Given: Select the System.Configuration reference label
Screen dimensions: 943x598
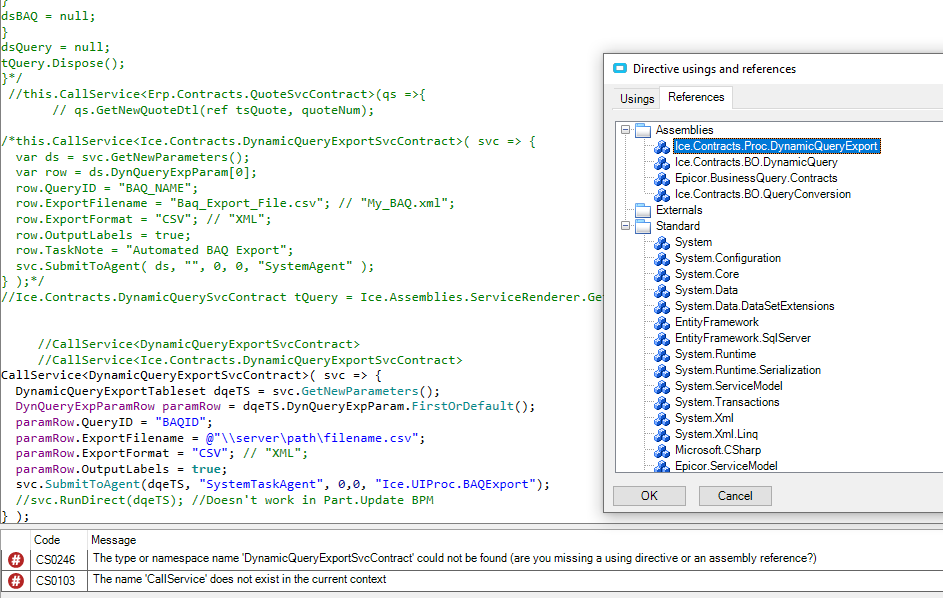Looking at the screenshot, I should click(728, 258).
